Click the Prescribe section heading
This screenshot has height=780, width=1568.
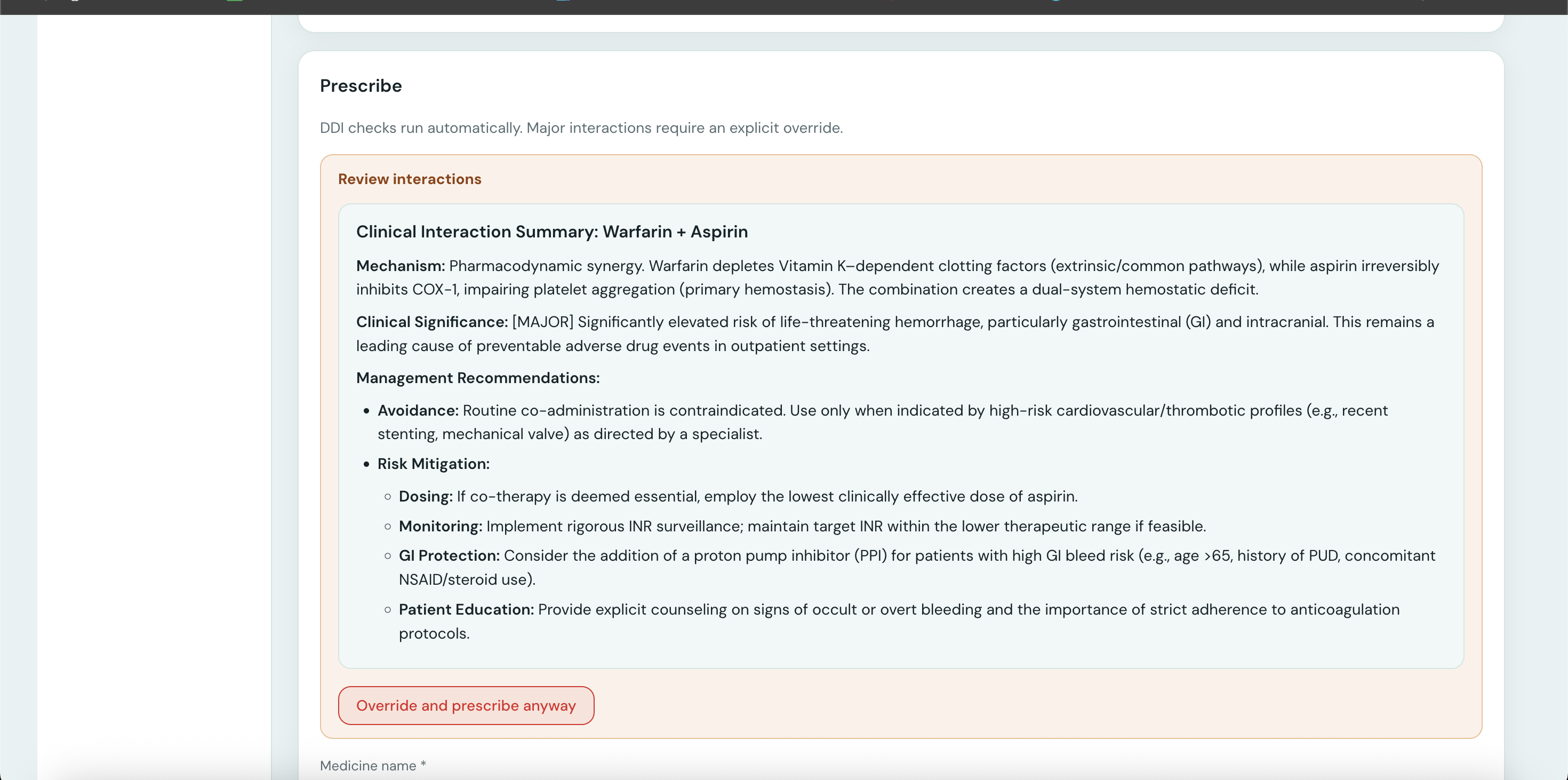point(361,86)
